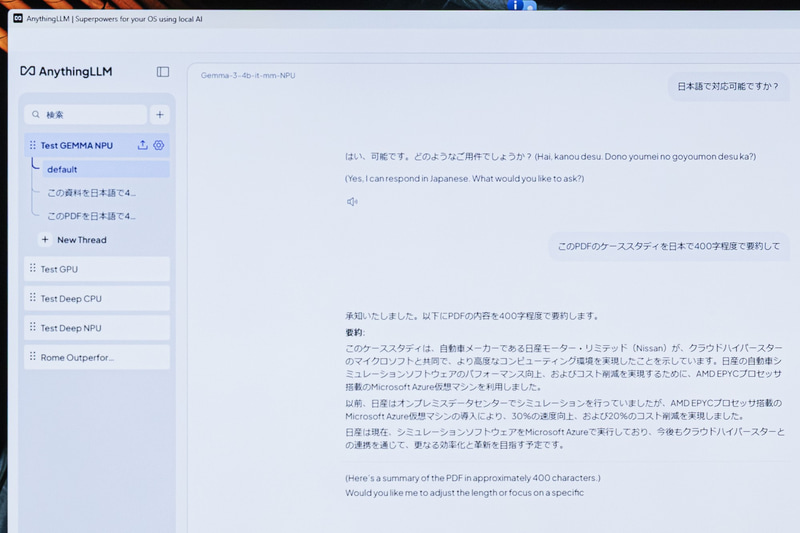800x533 pixels.
Task: Open the default thread
Action: tap(106, 169)
